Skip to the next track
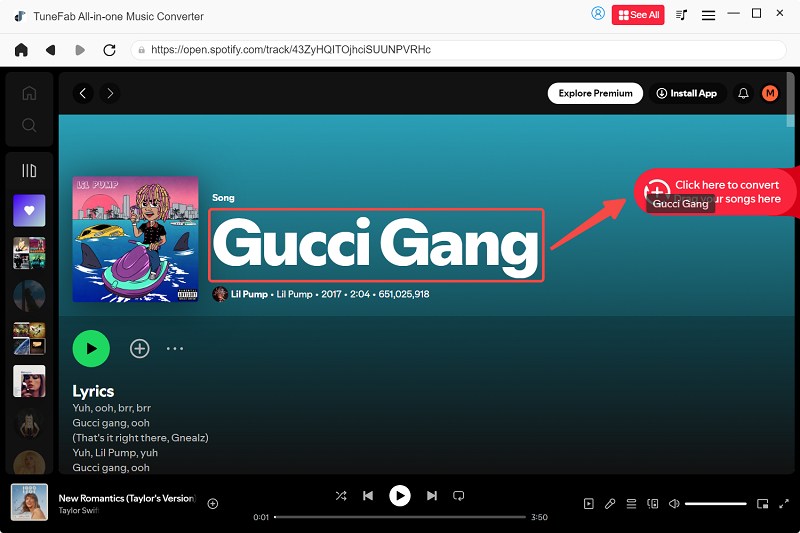The image size is (800, 533). (x=432, y=496)
